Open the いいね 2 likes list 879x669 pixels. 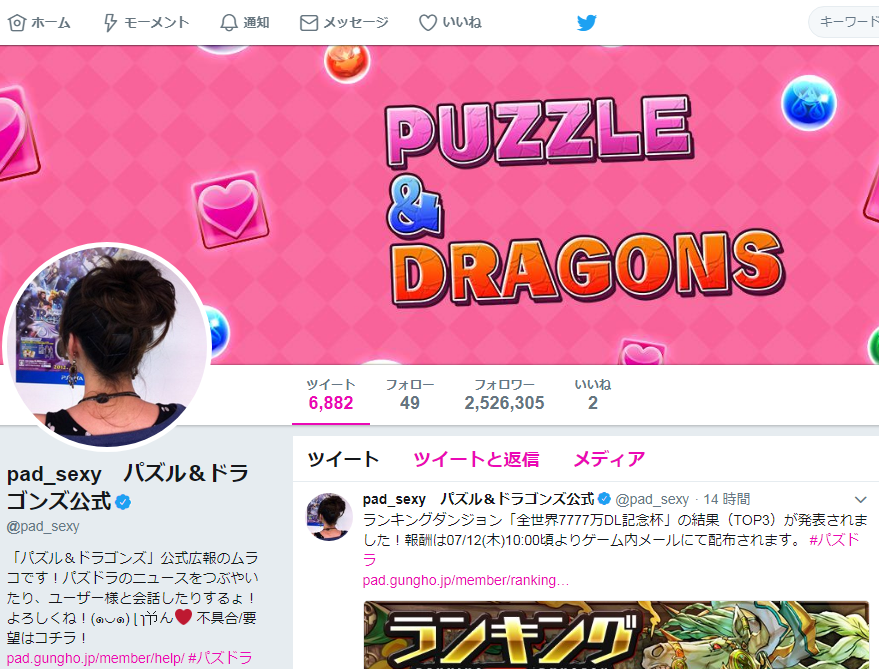593,394
